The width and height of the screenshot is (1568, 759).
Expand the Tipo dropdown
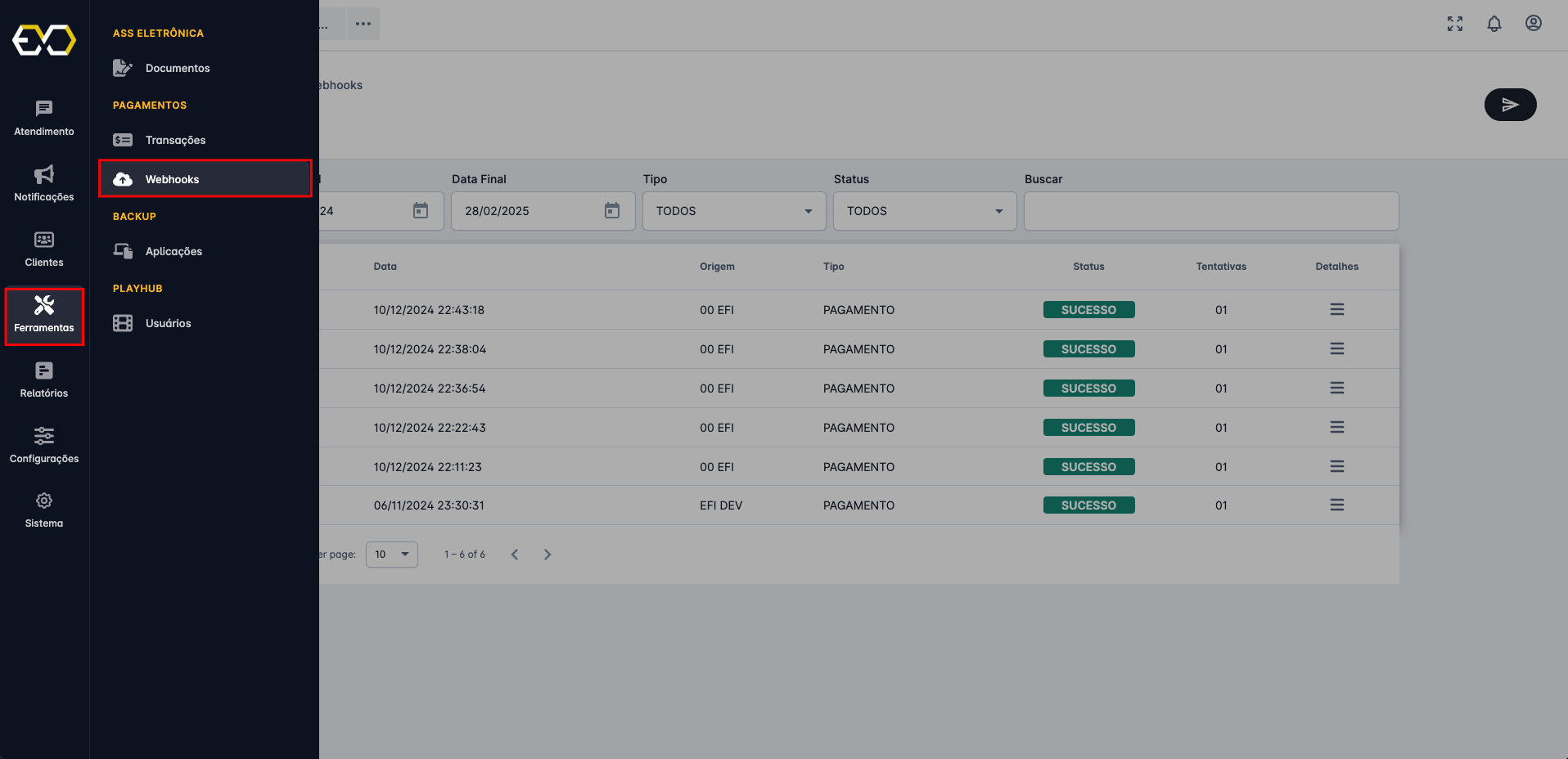click(x=809, y=211)
